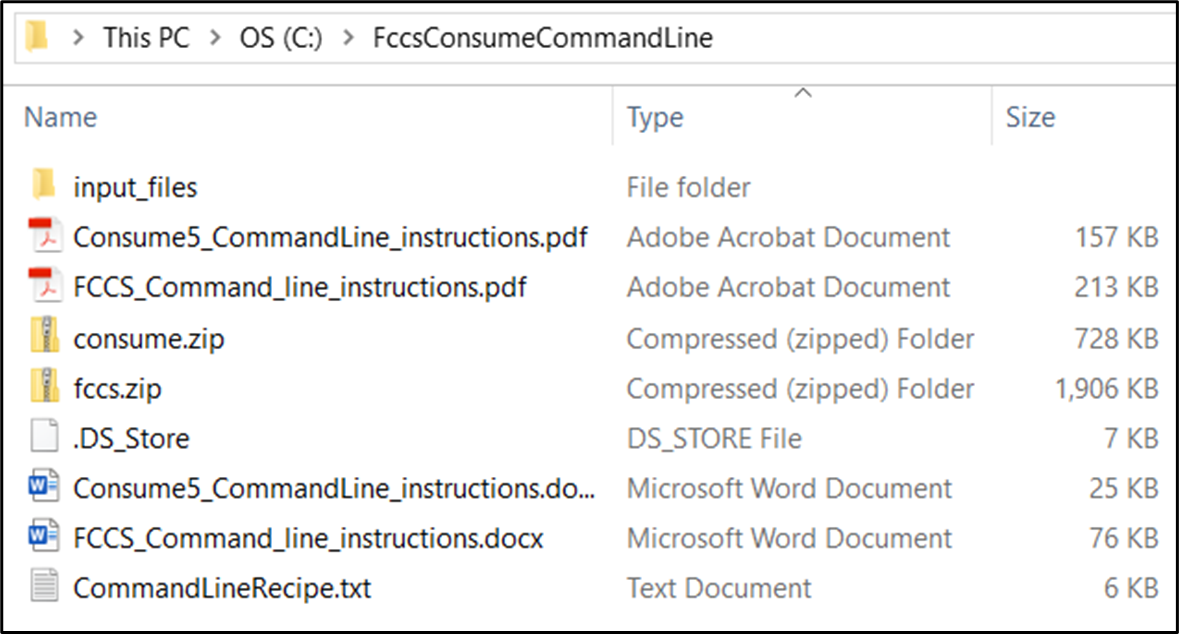Select FCCS_Command_line_instructions.docx file name
Screen dimensions: 1179x634
click(308, 538)
